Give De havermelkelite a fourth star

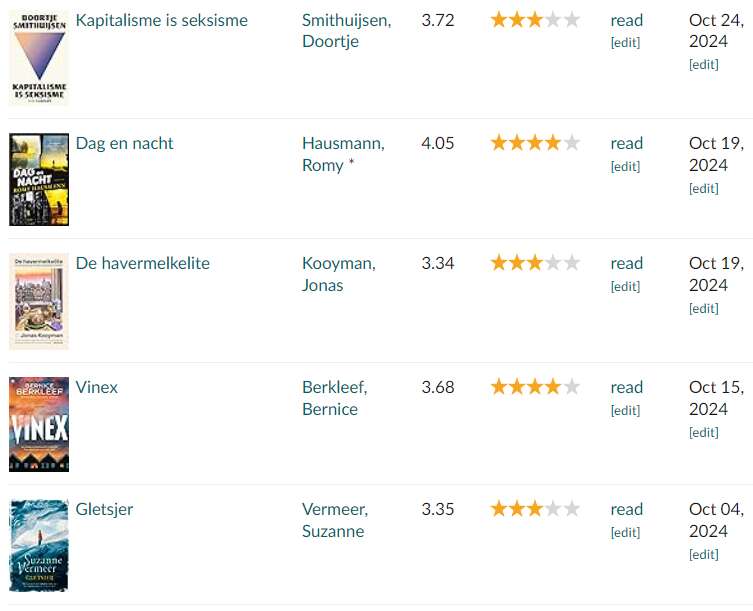(553, 263)
